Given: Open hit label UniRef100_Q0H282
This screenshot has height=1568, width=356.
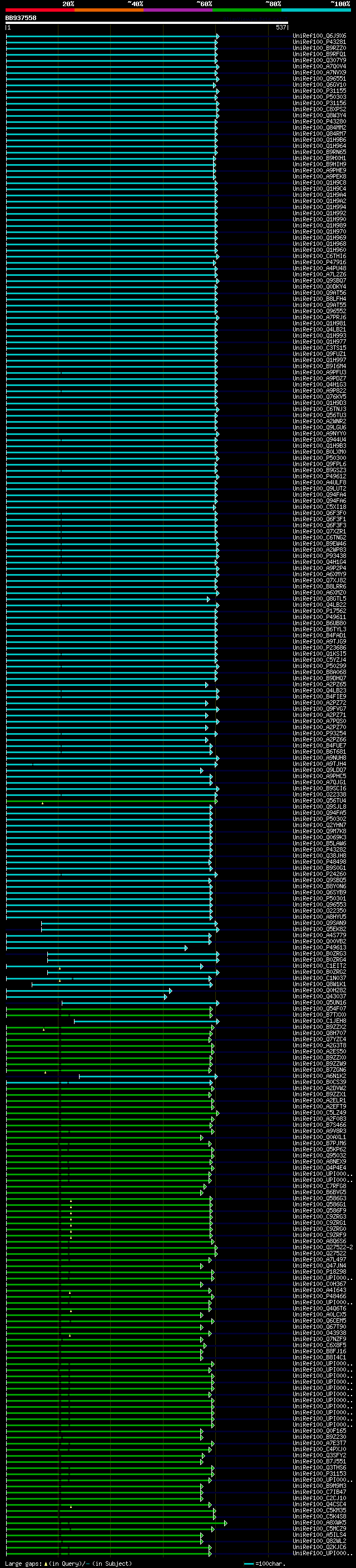Looking at the screenshot, I should click(319, 990).
